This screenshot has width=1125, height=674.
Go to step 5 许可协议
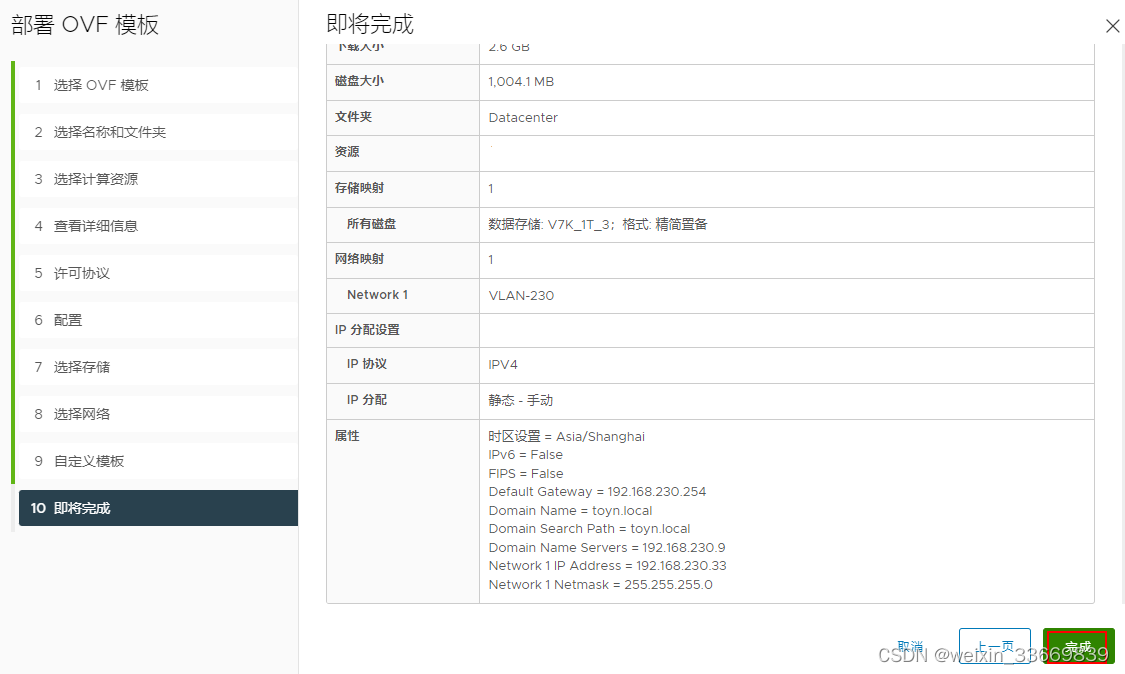point(158,273)
